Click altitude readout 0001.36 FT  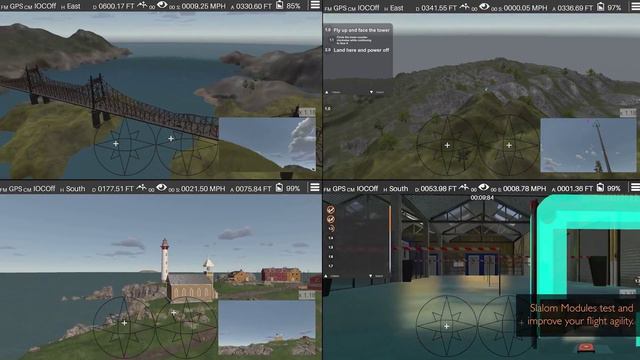(x=574, y=189)
